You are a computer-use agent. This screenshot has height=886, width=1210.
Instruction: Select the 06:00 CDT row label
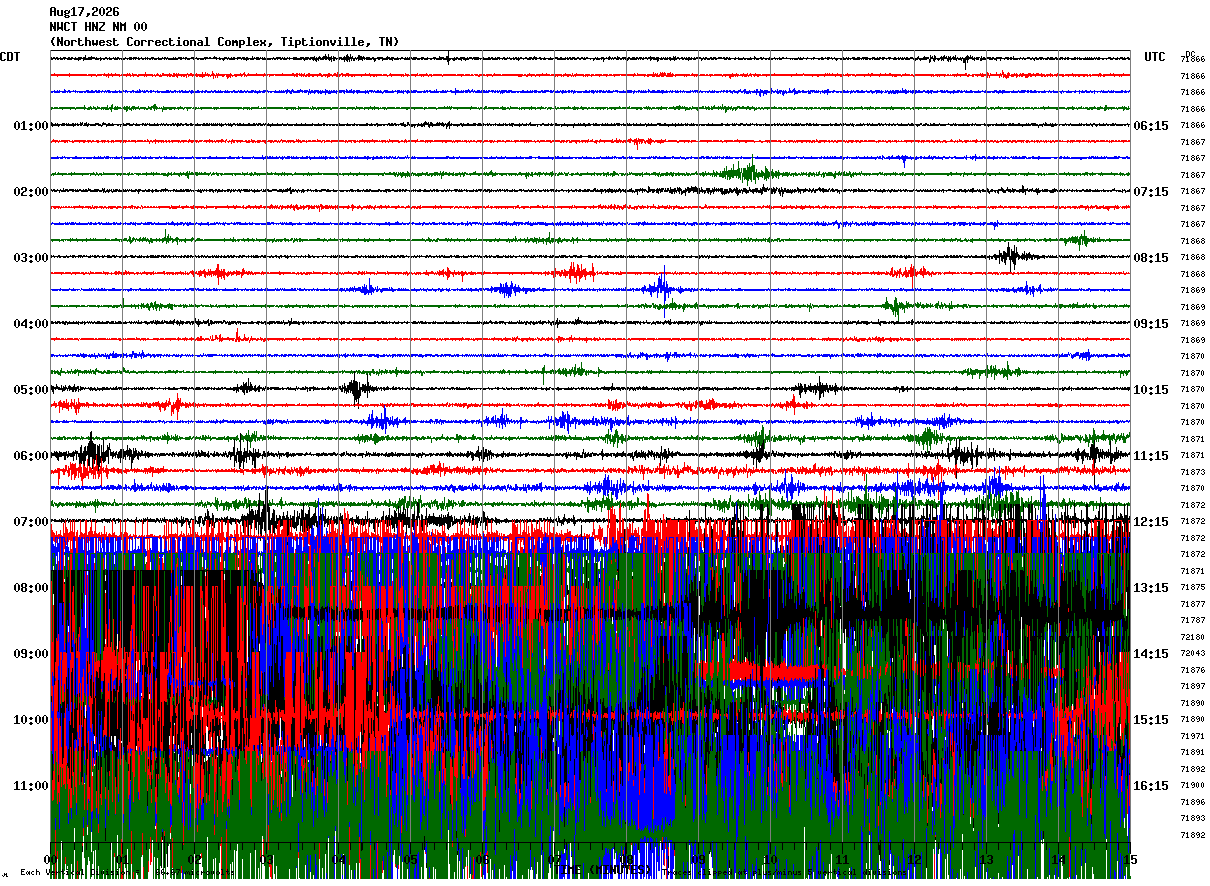[x=31, y=456]
